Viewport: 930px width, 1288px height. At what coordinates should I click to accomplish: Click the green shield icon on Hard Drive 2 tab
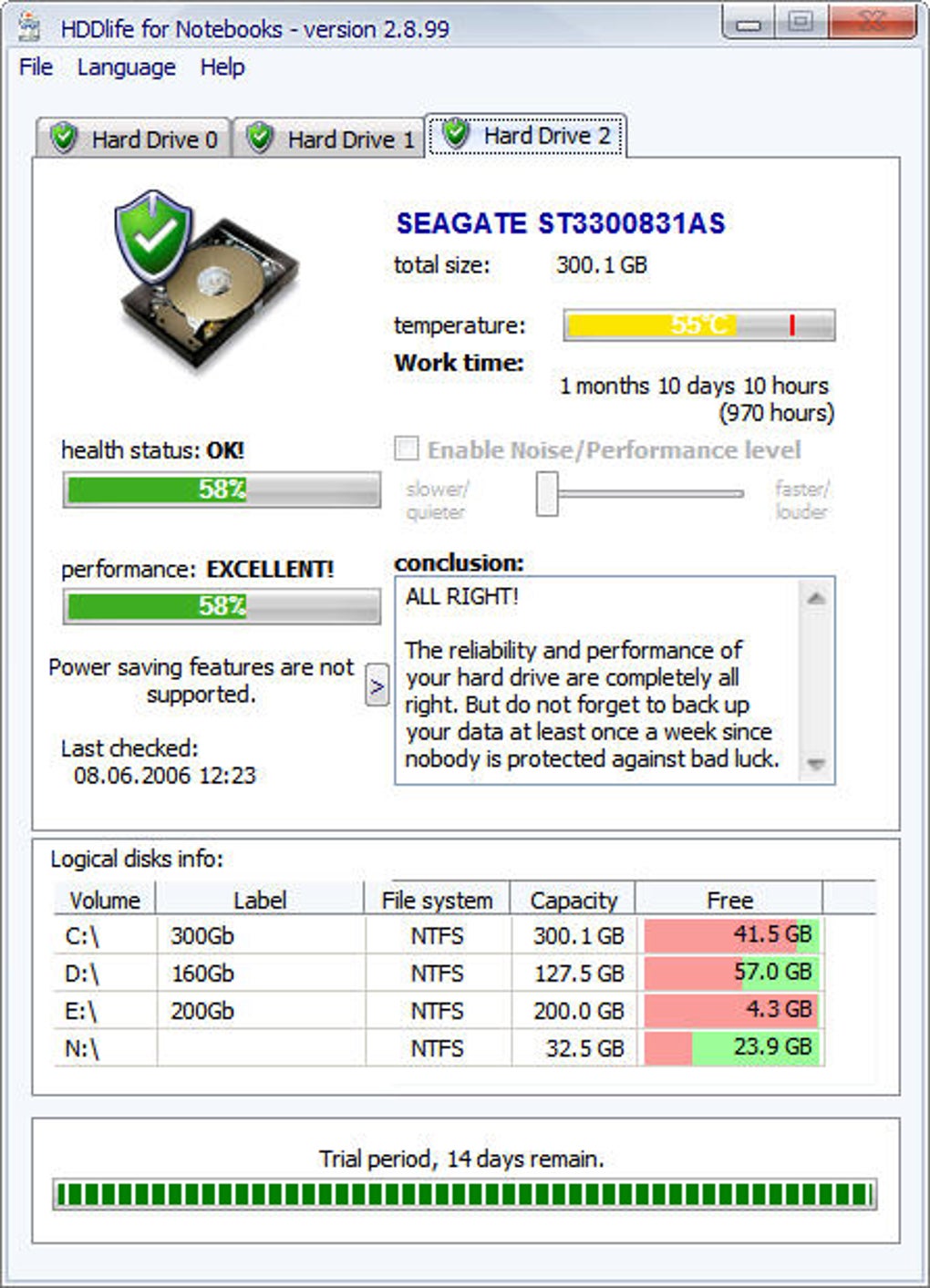(456, 134)
